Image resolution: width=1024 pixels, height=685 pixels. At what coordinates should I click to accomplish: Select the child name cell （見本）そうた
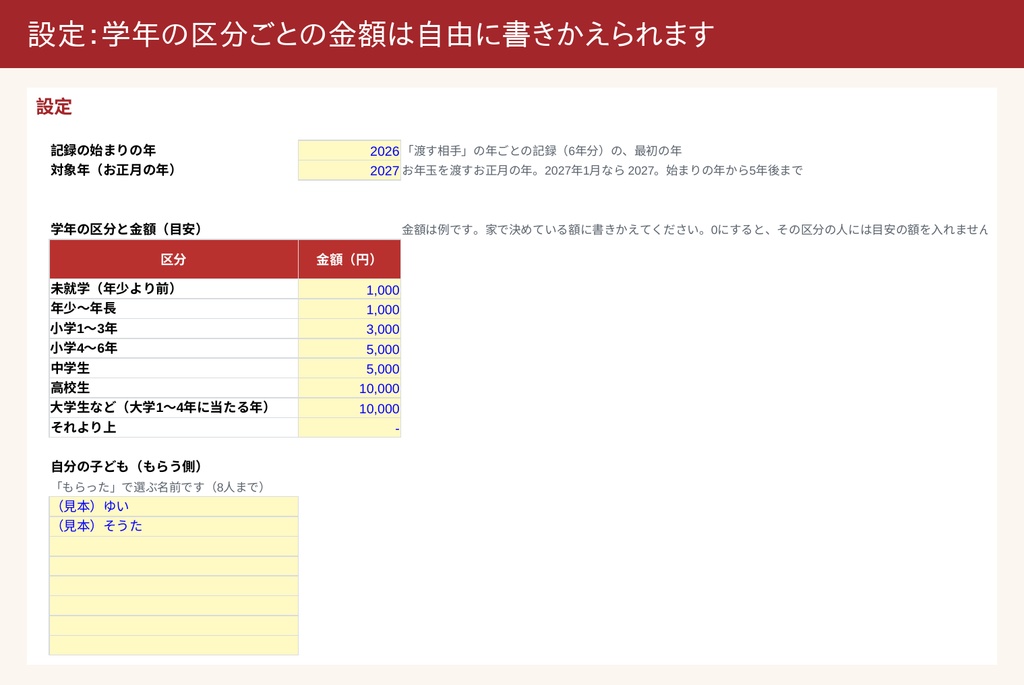click(174, 526)
